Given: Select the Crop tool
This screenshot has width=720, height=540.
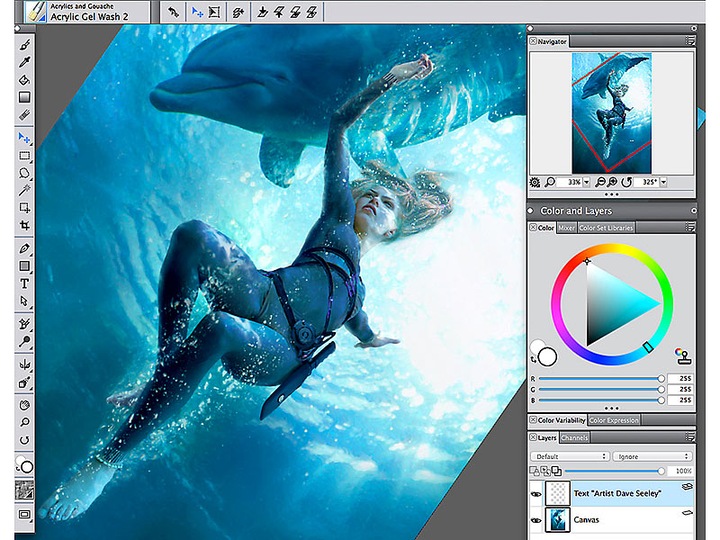Looking at the screenshot, I should pyautogui.click(x=25, y=225).
